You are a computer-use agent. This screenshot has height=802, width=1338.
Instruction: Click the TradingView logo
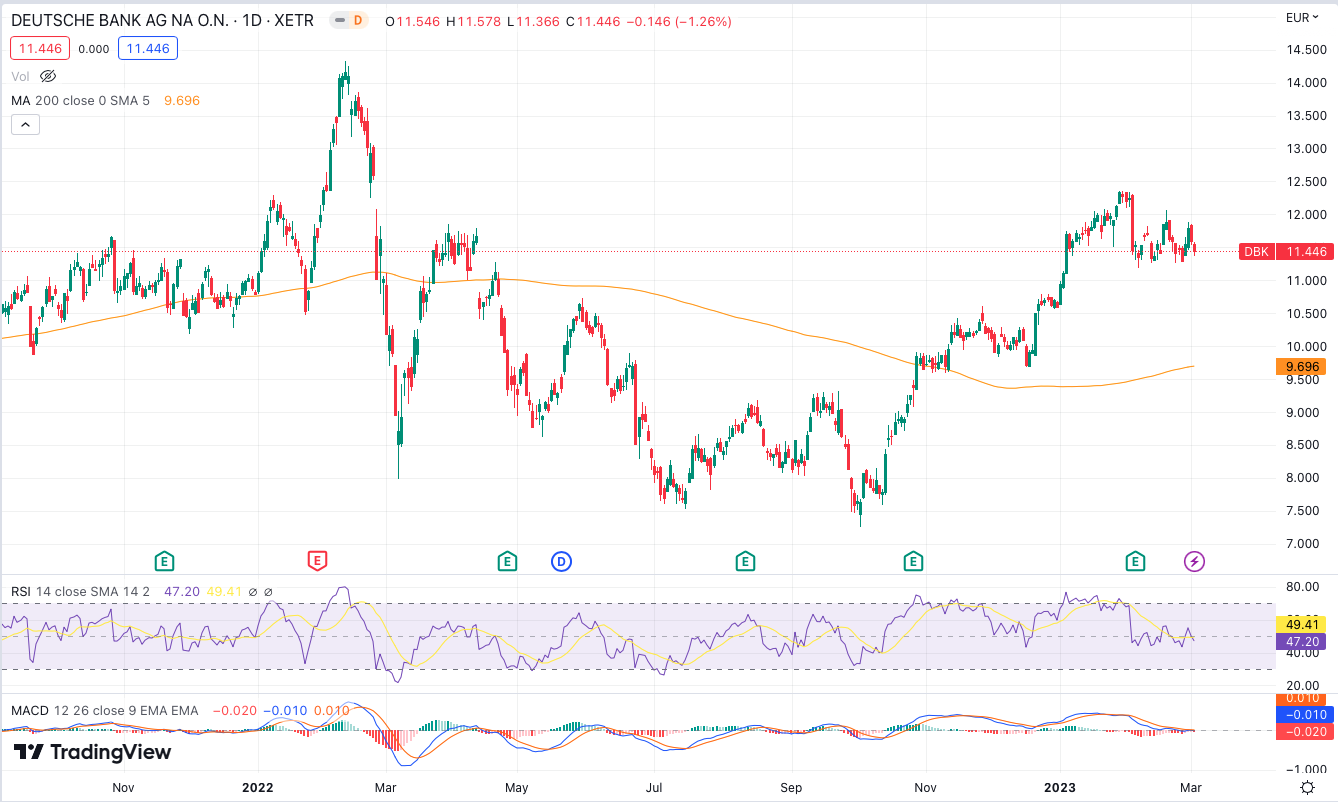point(92,752)
